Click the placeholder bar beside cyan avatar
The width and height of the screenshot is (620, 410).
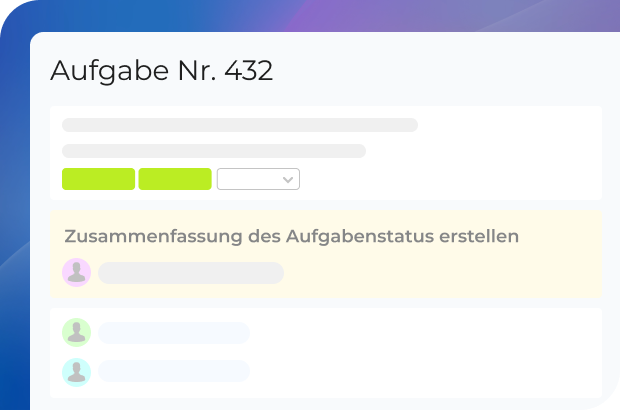click(174, 371)
